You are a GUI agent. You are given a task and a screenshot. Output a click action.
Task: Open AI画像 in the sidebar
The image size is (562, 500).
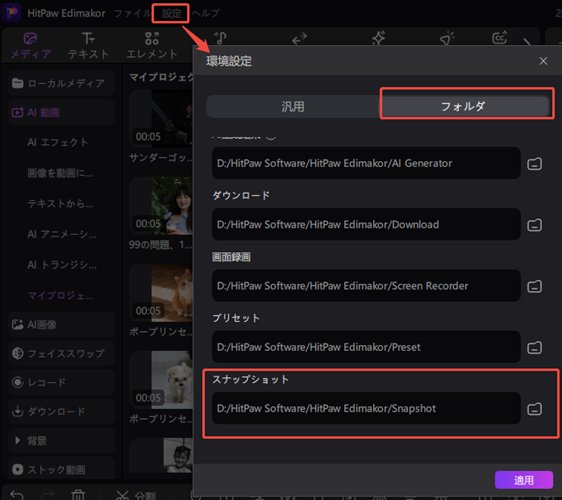click(61, 325)
